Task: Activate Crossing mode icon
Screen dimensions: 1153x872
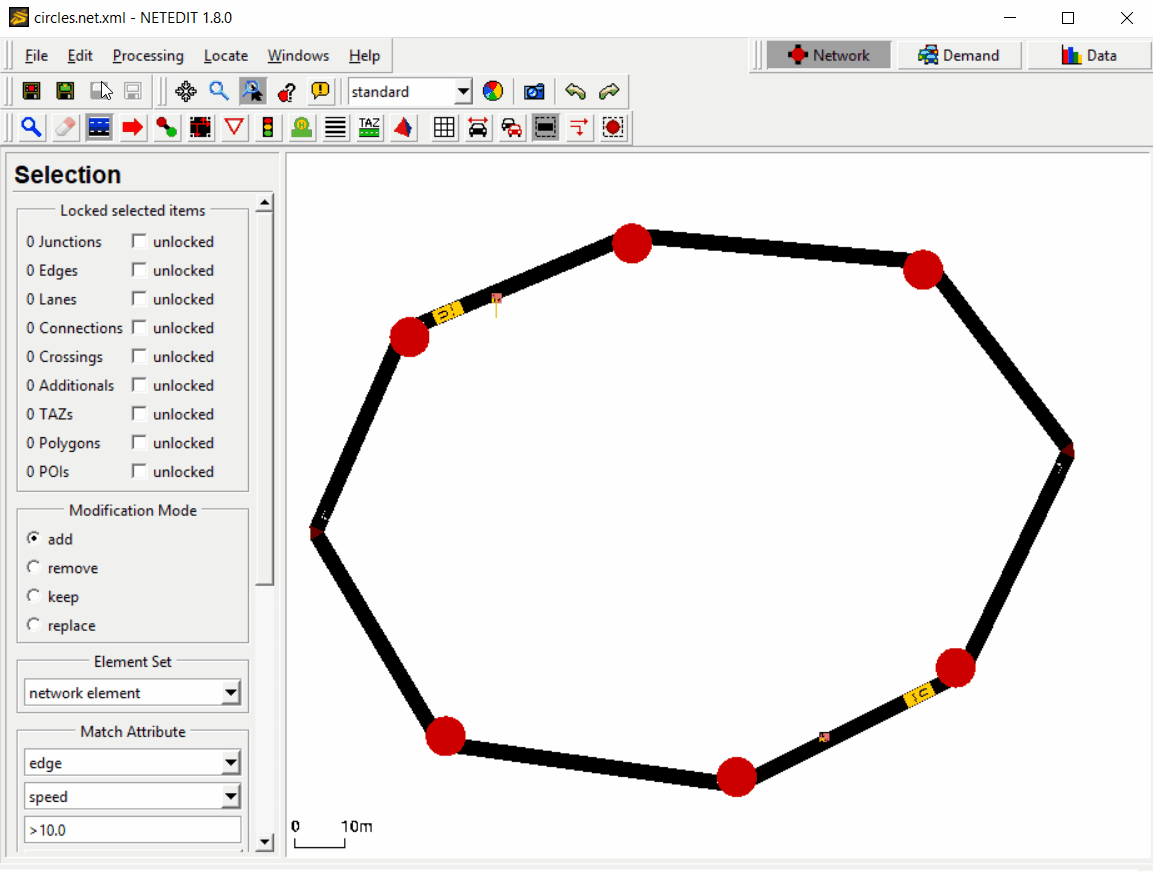Action: (x=335, y=128)
